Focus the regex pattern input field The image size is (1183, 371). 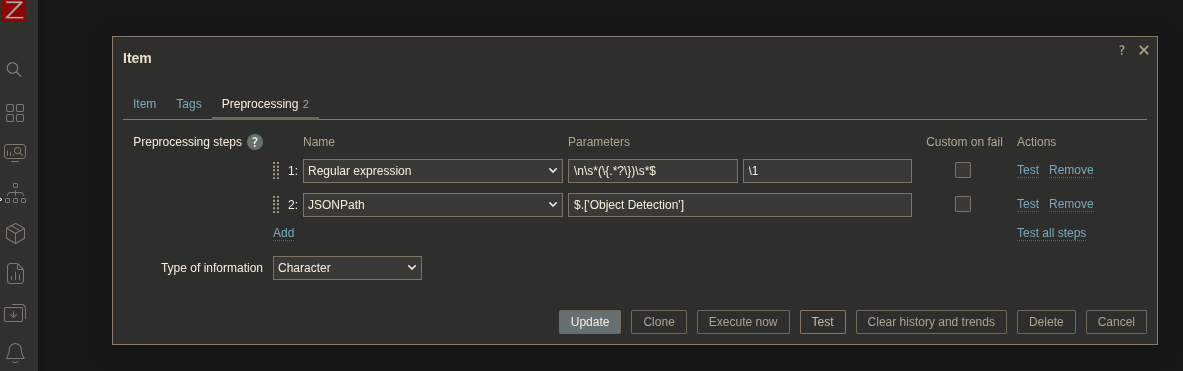pyautogui.click(x=653, y=170)
